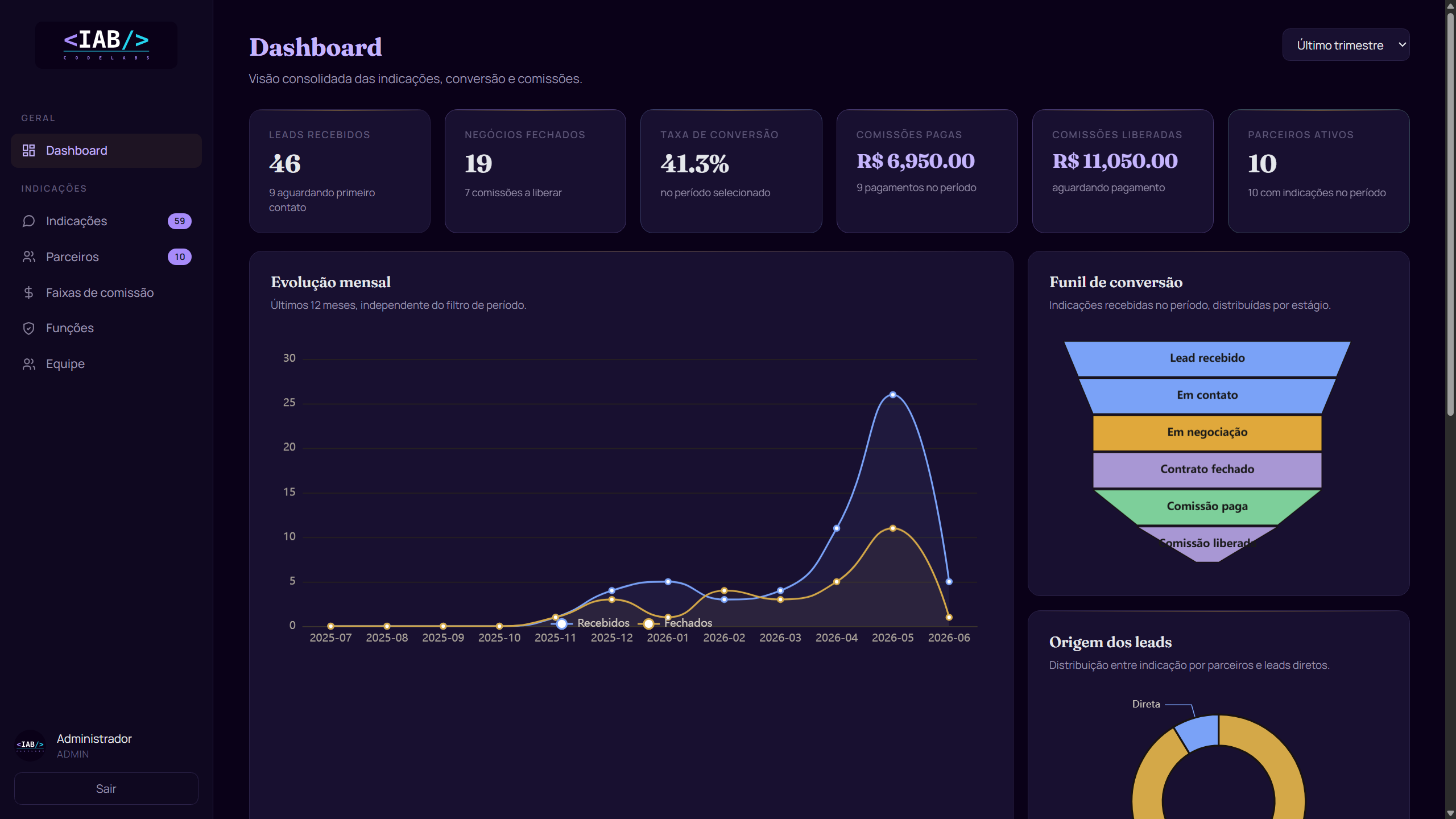The height and width of the screenshot is (819, 1456).
Task: Click the Em contato funnel segment
Action: [x=1207, y=395]
